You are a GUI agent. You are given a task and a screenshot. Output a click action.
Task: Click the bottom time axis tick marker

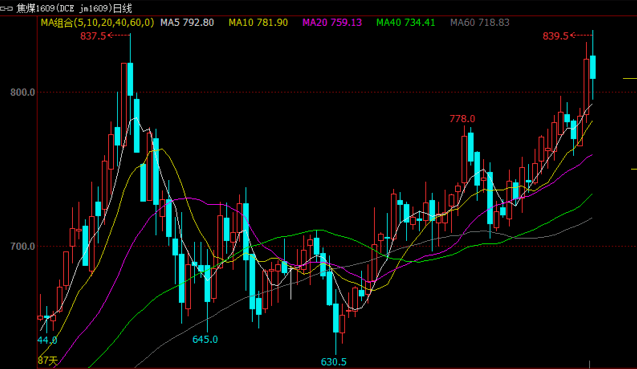tap(589, 364)
